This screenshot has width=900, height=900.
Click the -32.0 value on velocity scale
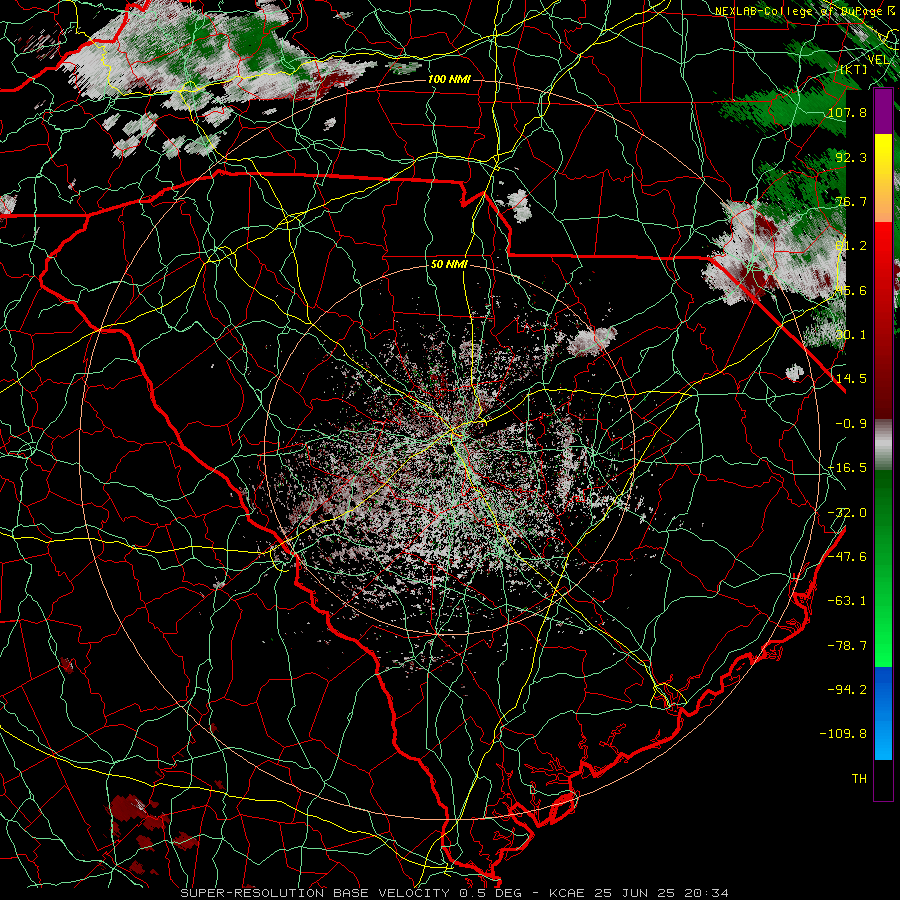[847, 512]
